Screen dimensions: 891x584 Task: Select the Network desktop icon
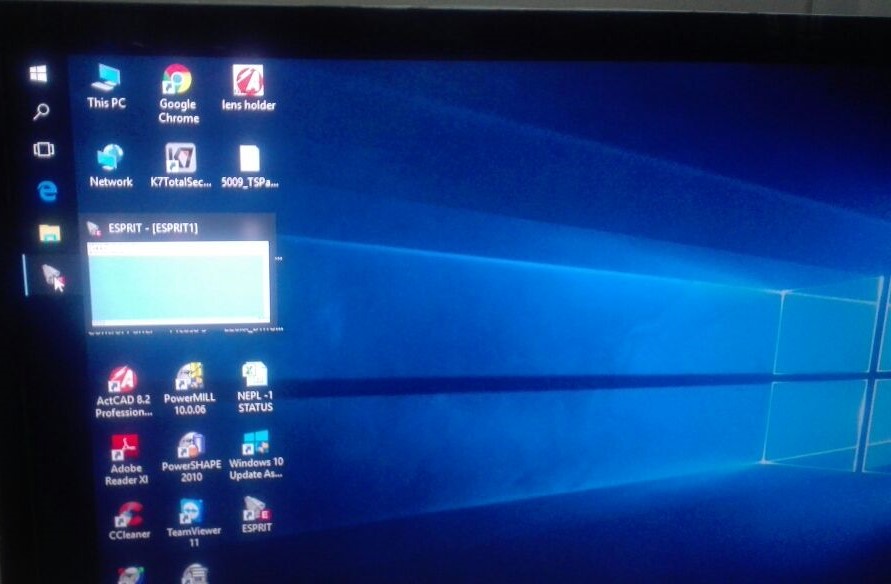coord(110,159)
